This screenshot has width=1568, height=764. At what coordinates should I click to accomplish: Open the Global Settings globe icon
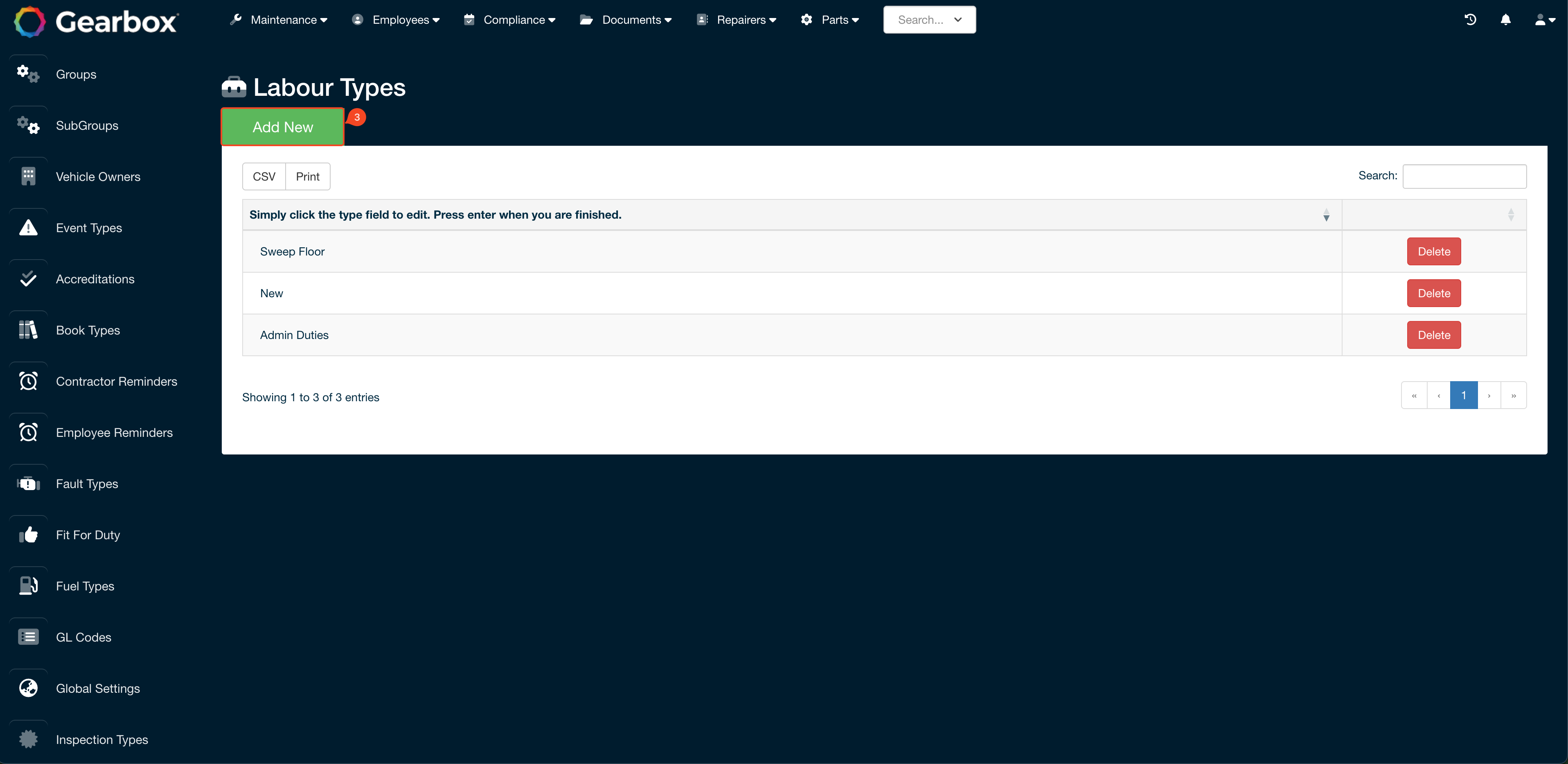click(x=28, y=688)
